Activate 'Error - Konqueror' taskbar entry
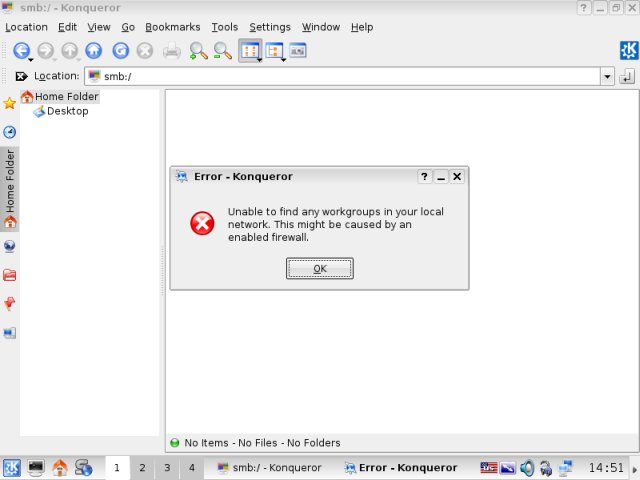Viewport: 640px width, 480px height. coord(401,468)
